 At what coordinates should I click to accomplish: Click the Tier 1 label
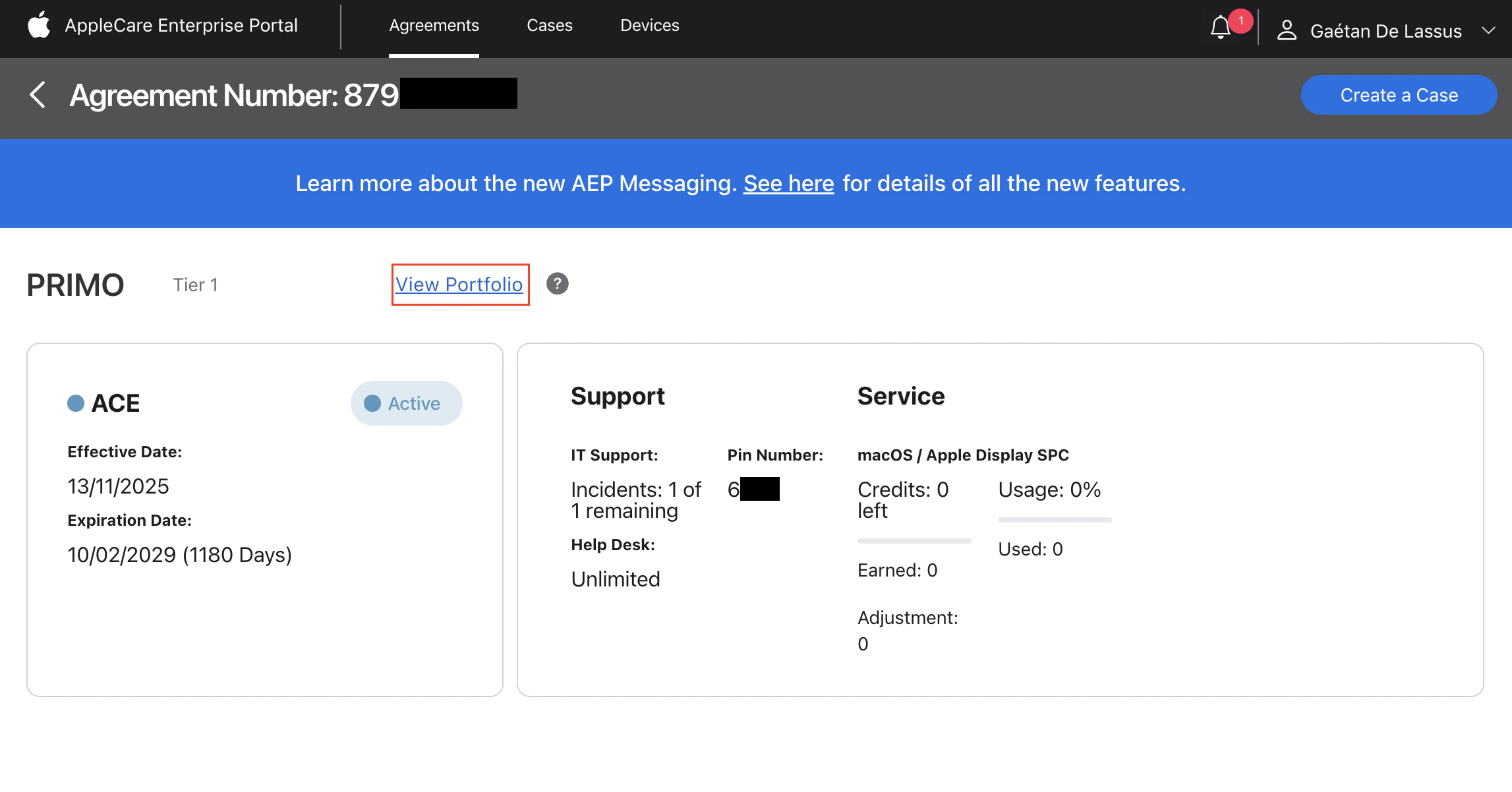point(195,285)
